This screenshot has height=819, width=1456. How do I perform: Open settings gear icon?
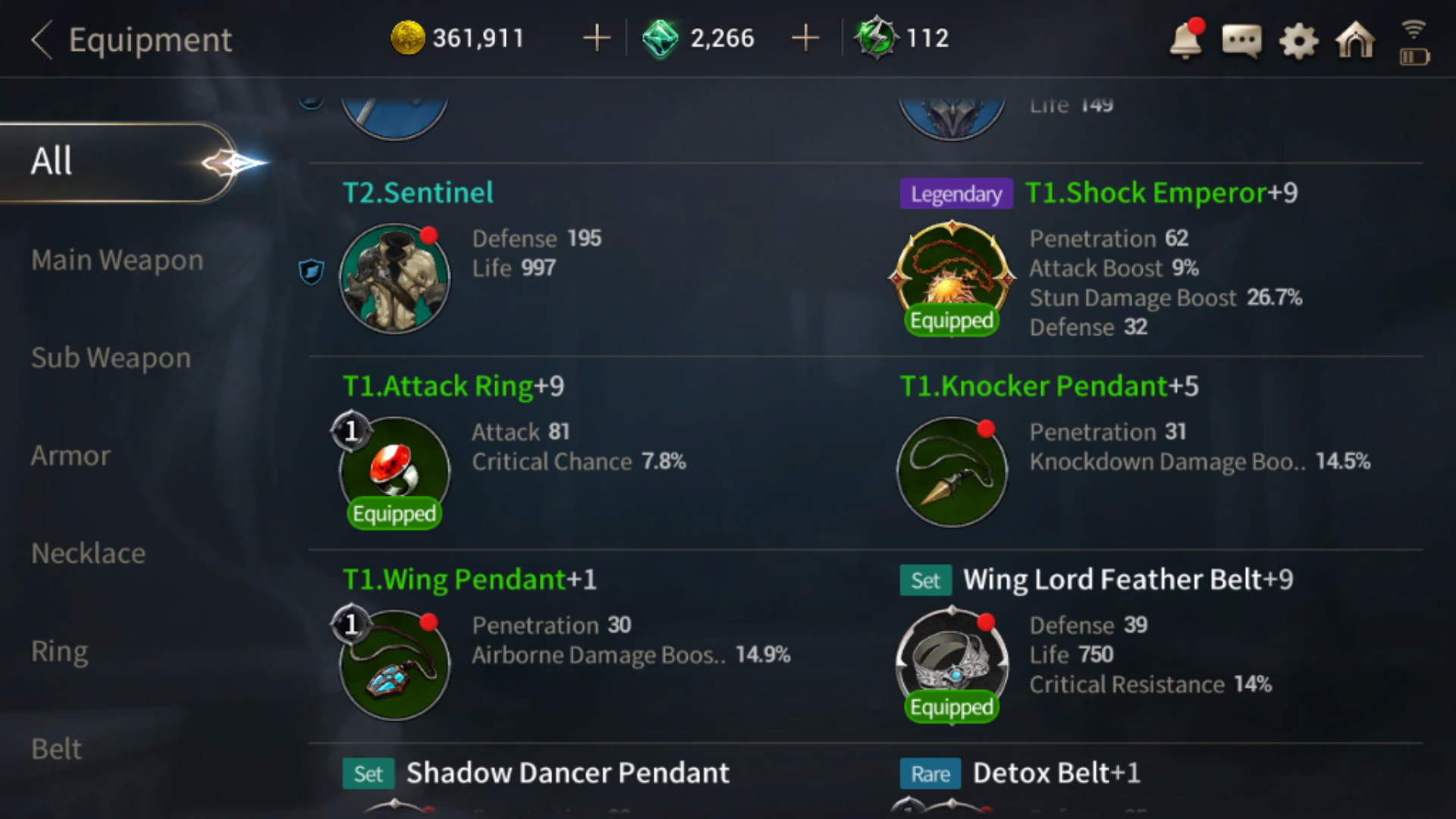pyautogui.click(x=1299, y=40)
